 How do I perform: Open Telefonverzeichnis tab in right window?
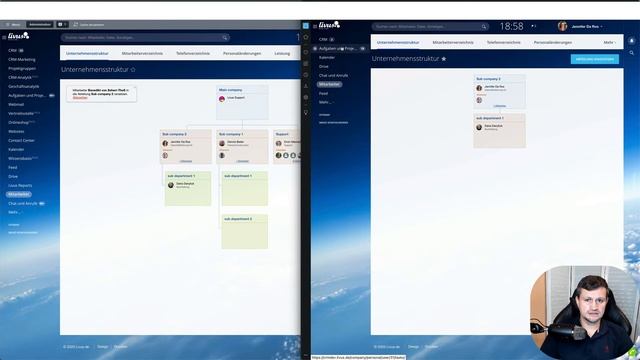[503, 42]
